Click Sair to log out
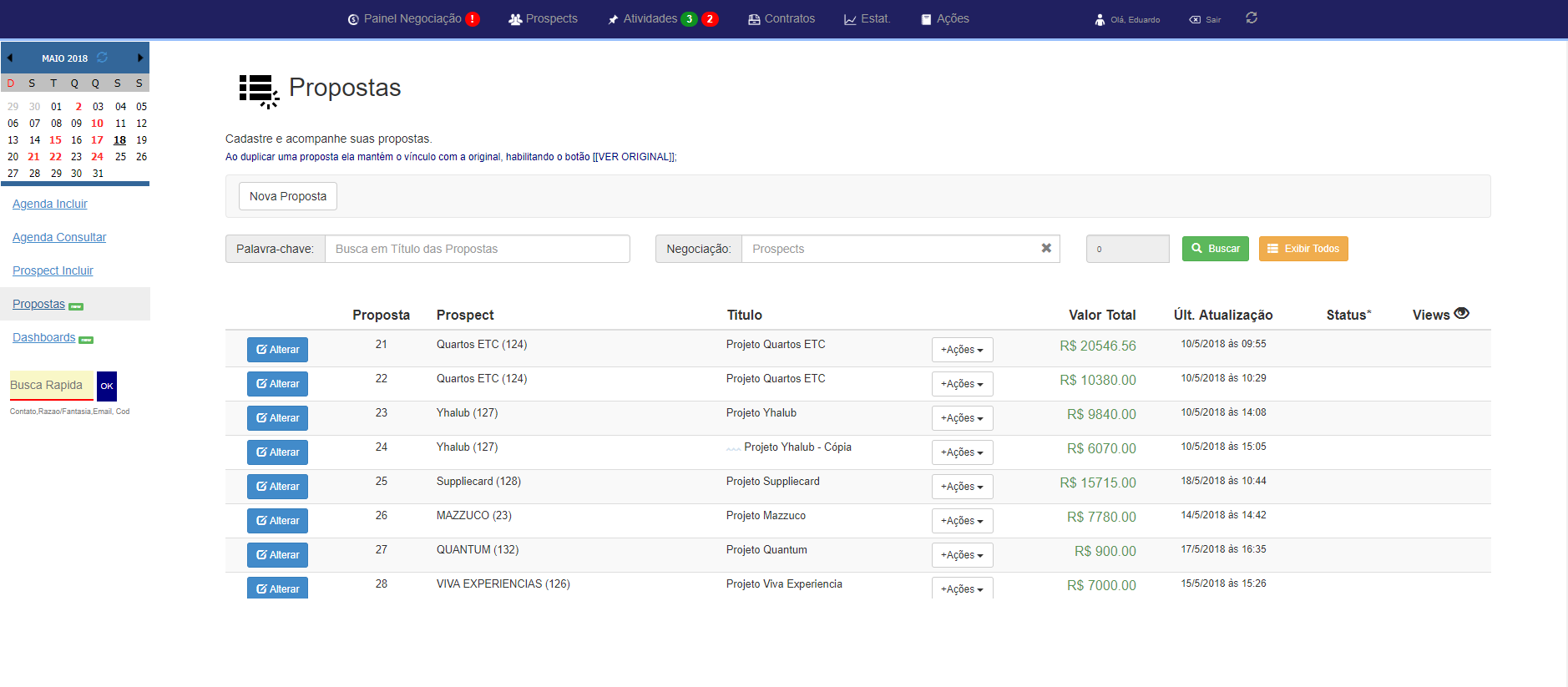Screen dimensions: 1568x687 1205,19
